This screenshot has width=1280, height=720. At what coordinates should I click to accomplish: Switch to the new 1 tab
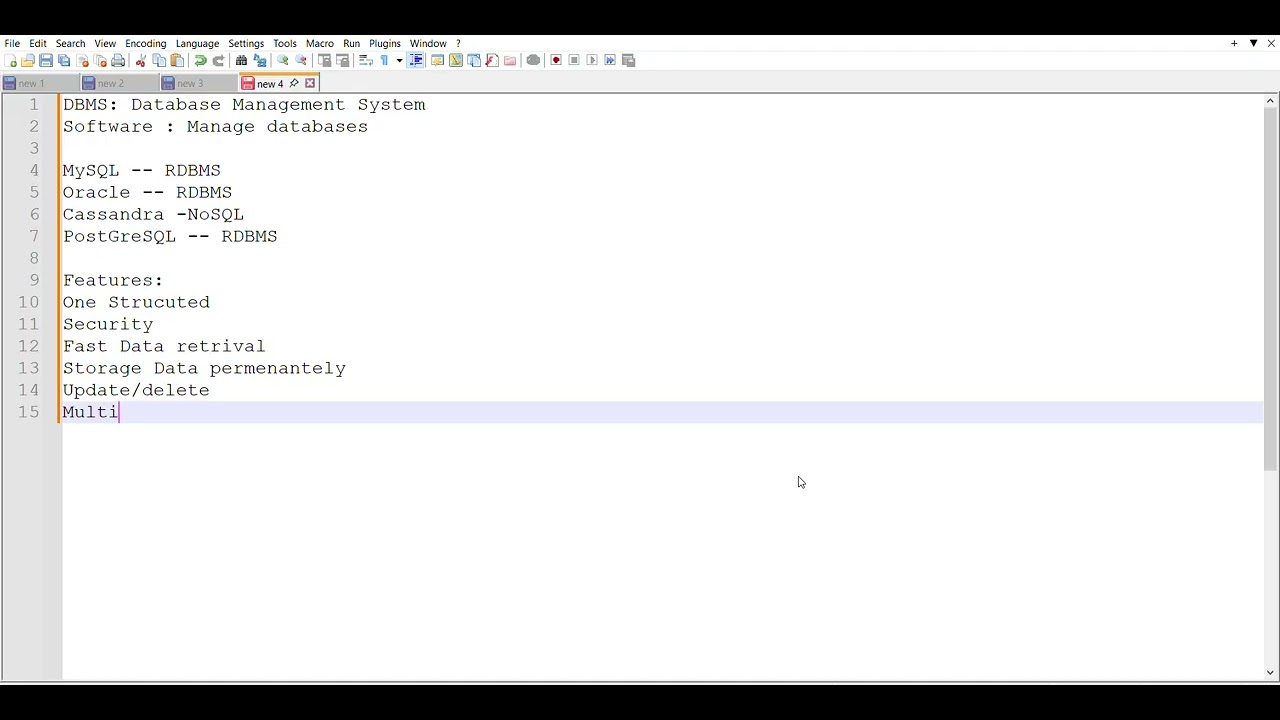pos(39,83)
